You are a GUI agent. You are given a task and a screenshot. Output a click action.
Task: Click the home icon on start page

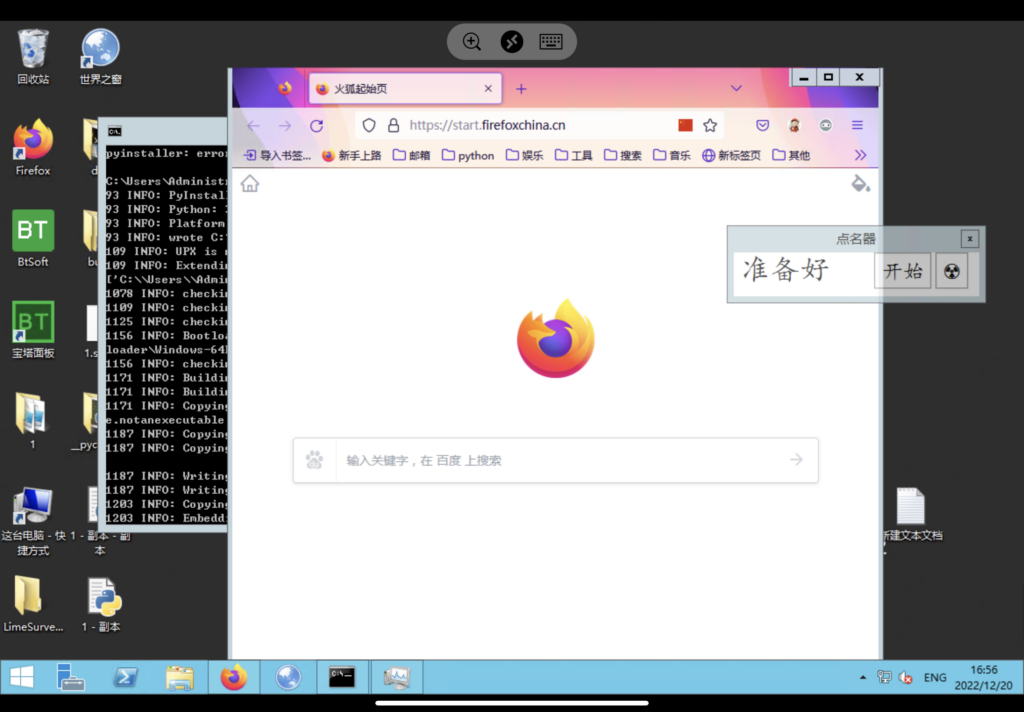250,184
